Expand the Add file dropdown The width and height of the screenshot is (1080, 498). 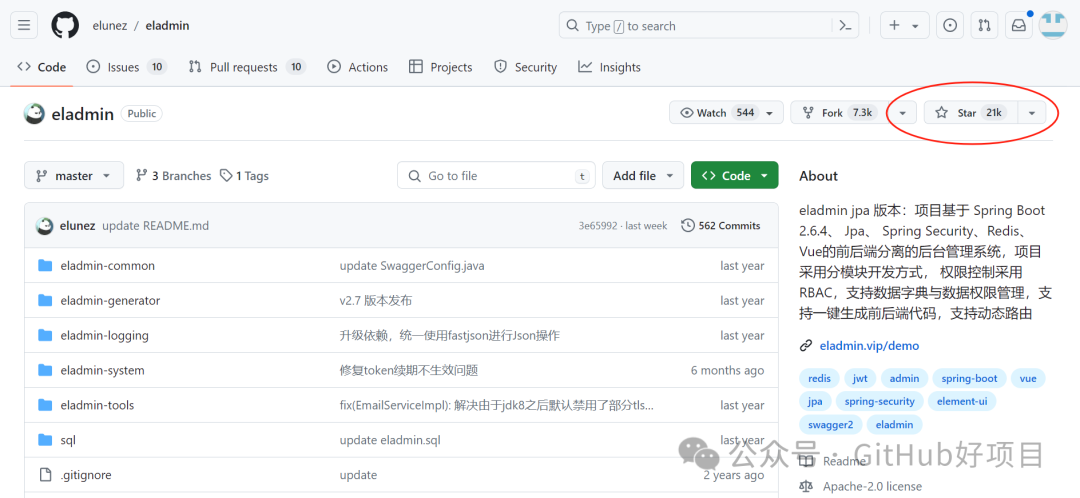643,176
